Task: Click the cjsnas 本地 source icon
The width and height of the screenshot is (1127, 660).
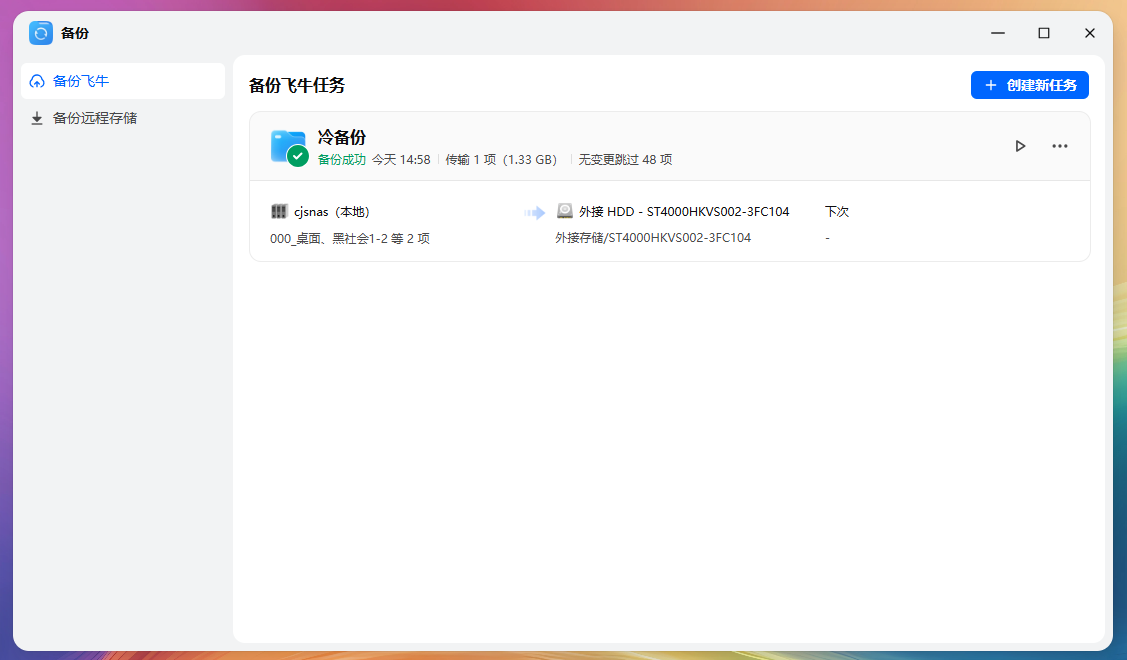Action: [x=280, y=211]
